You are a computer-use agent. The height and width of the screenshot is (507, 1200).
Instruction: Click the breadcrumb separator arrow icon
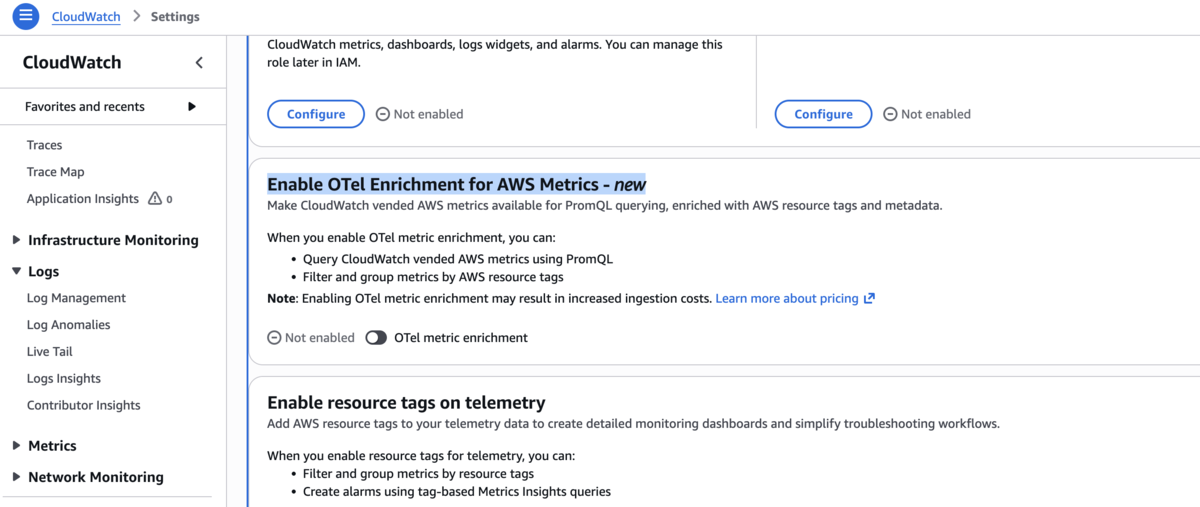coord(136,16)
